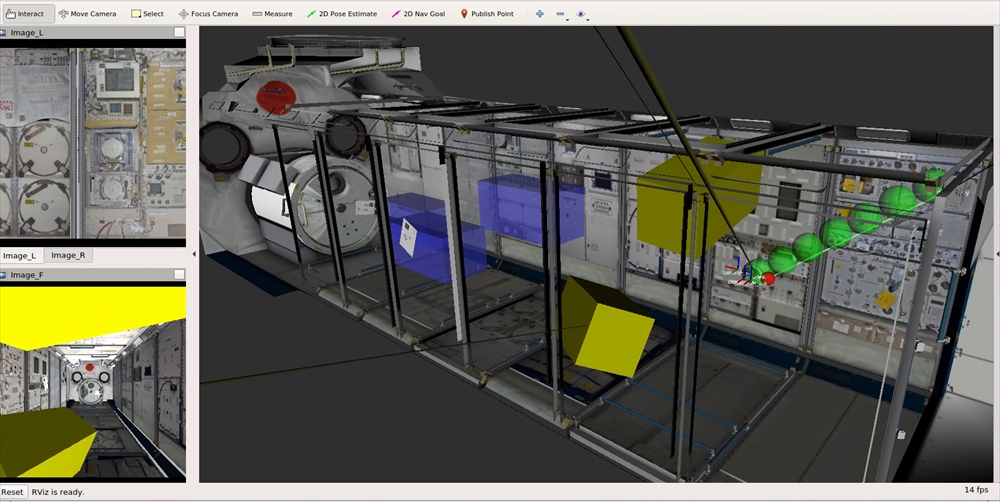This screenshot has height=502, width=1000.
Task: Activate the Publish Point tool
Action: pos(486,14)
